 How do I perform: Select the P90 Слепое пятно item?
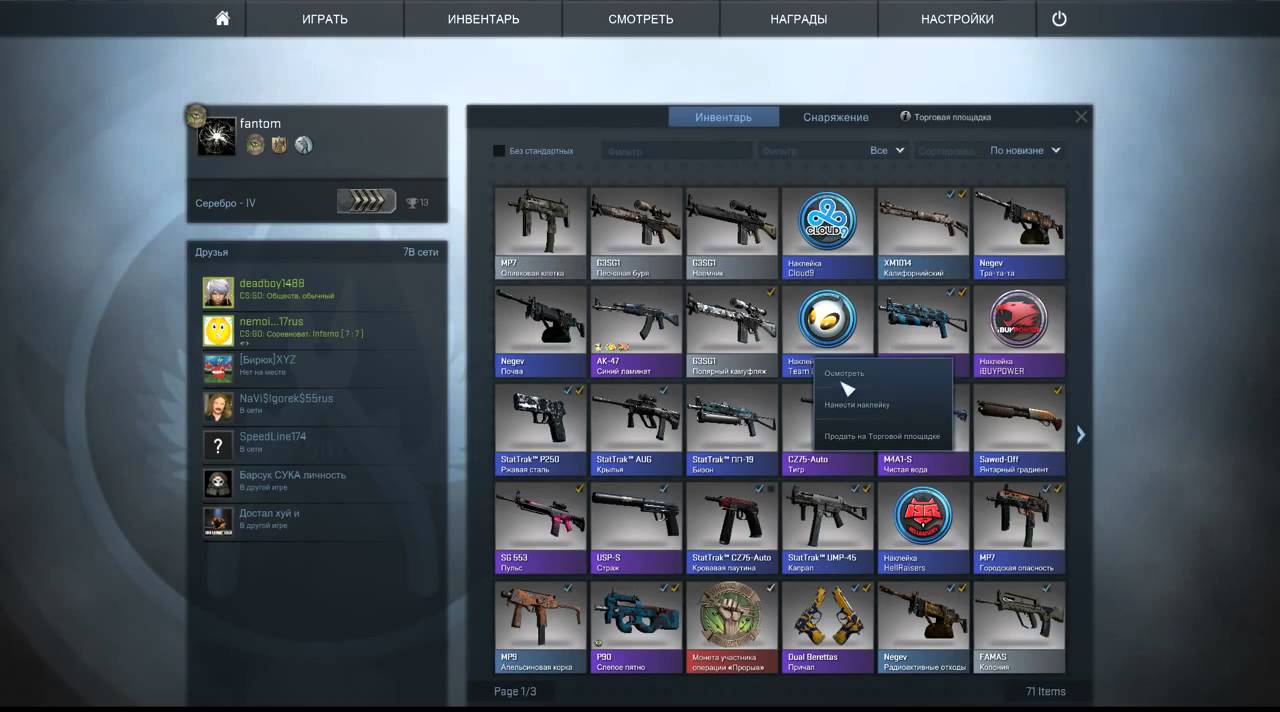(x=637, y=627)
